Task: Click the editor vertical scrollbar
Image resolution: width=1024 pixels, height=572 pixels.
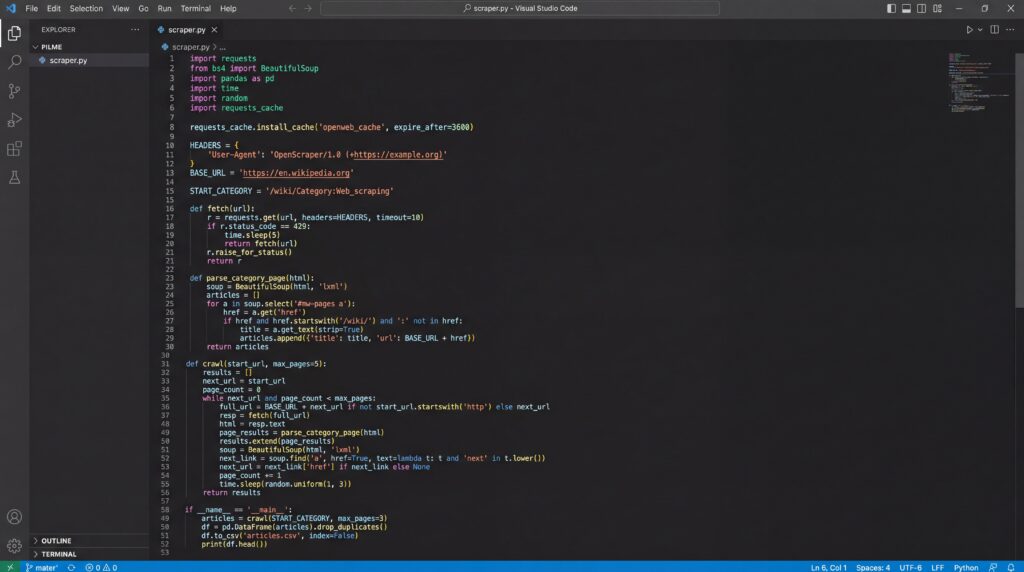Action: click(x=1019, y=180)
